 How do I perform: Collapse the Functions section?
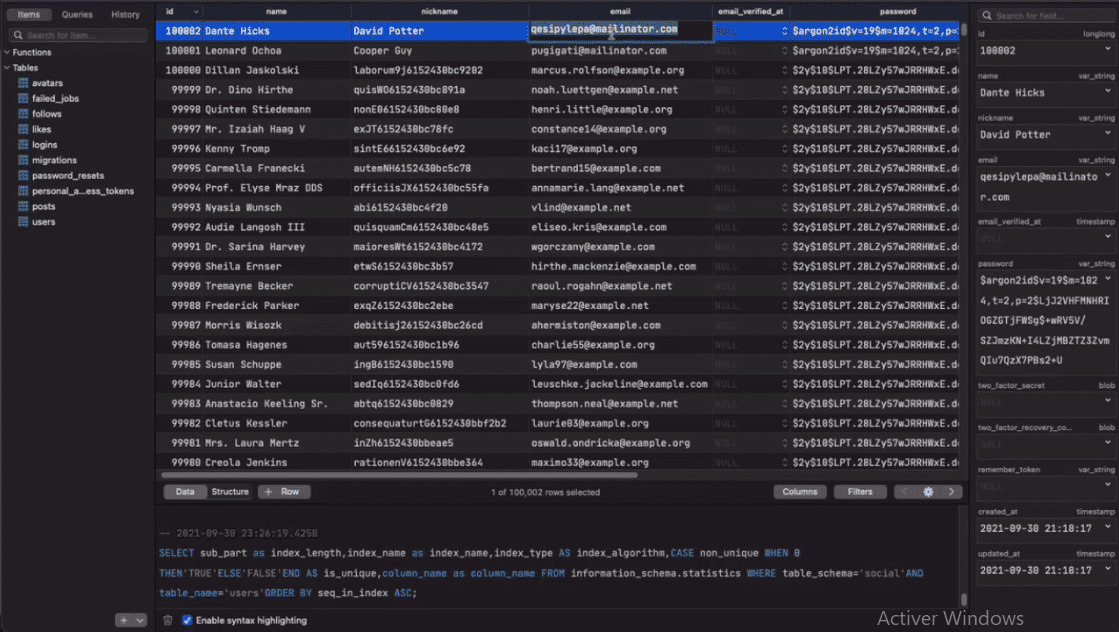(7, 53)
